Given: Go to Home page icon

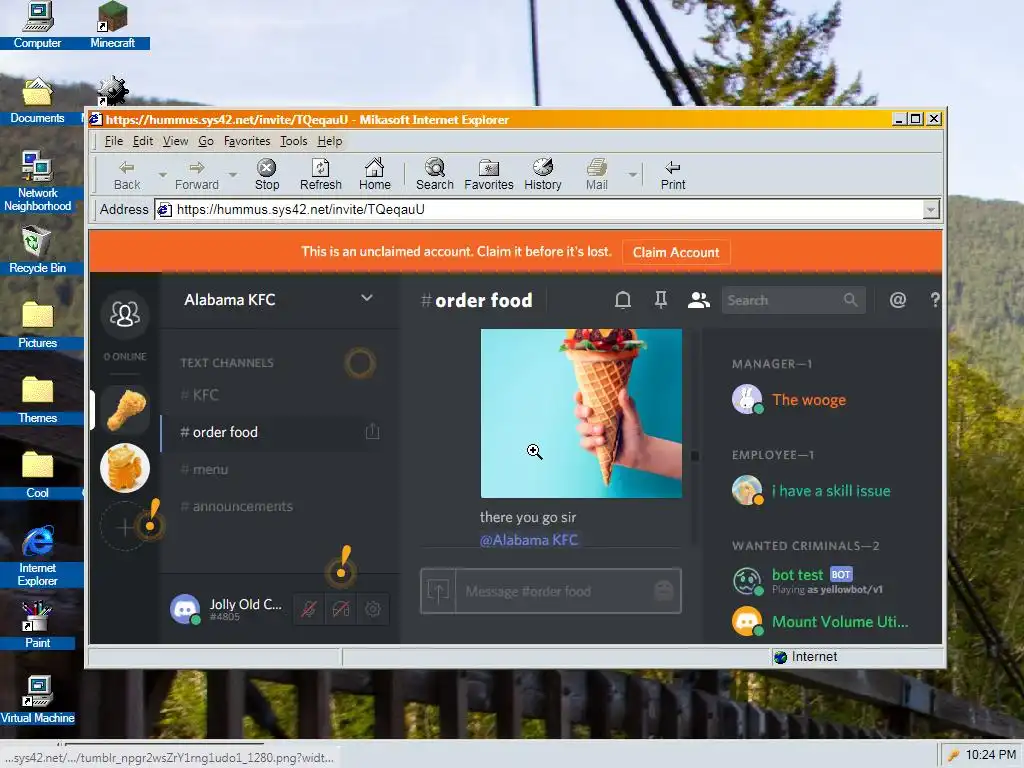Looking at the screenshot, I should tap(374, 175).
